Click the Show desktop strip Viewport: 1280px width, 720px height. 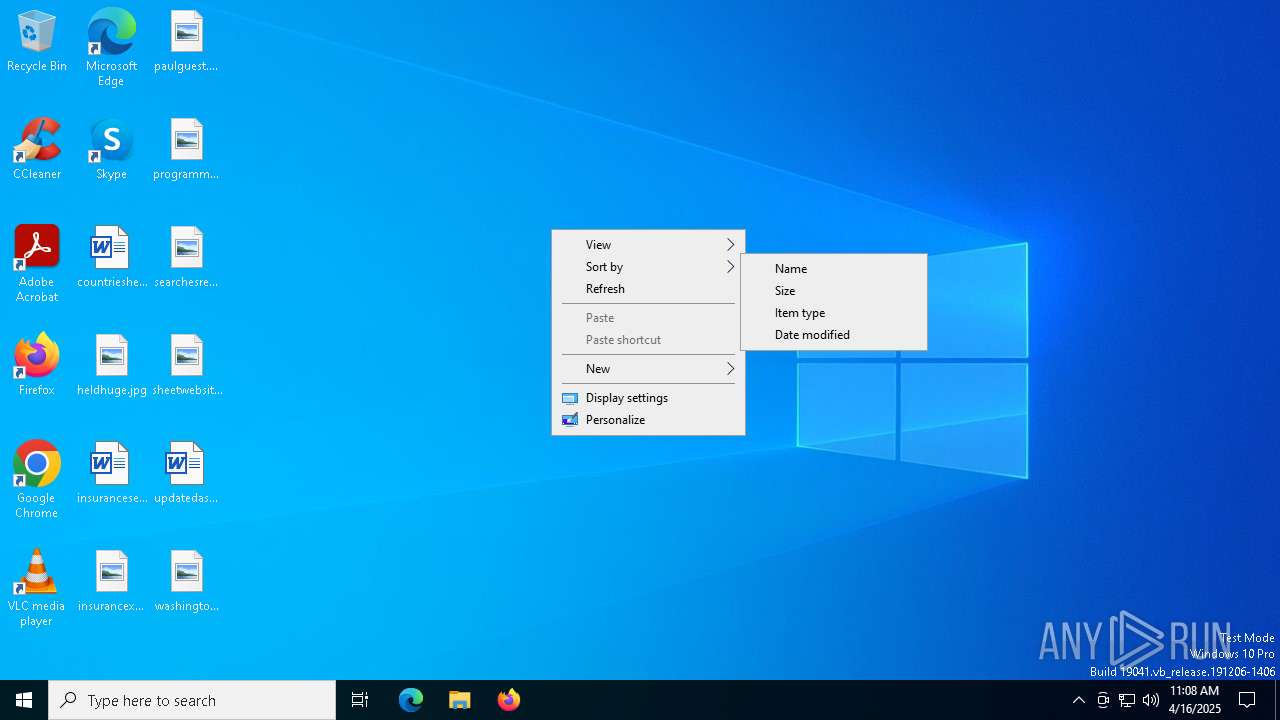[x=1277, y=700]
